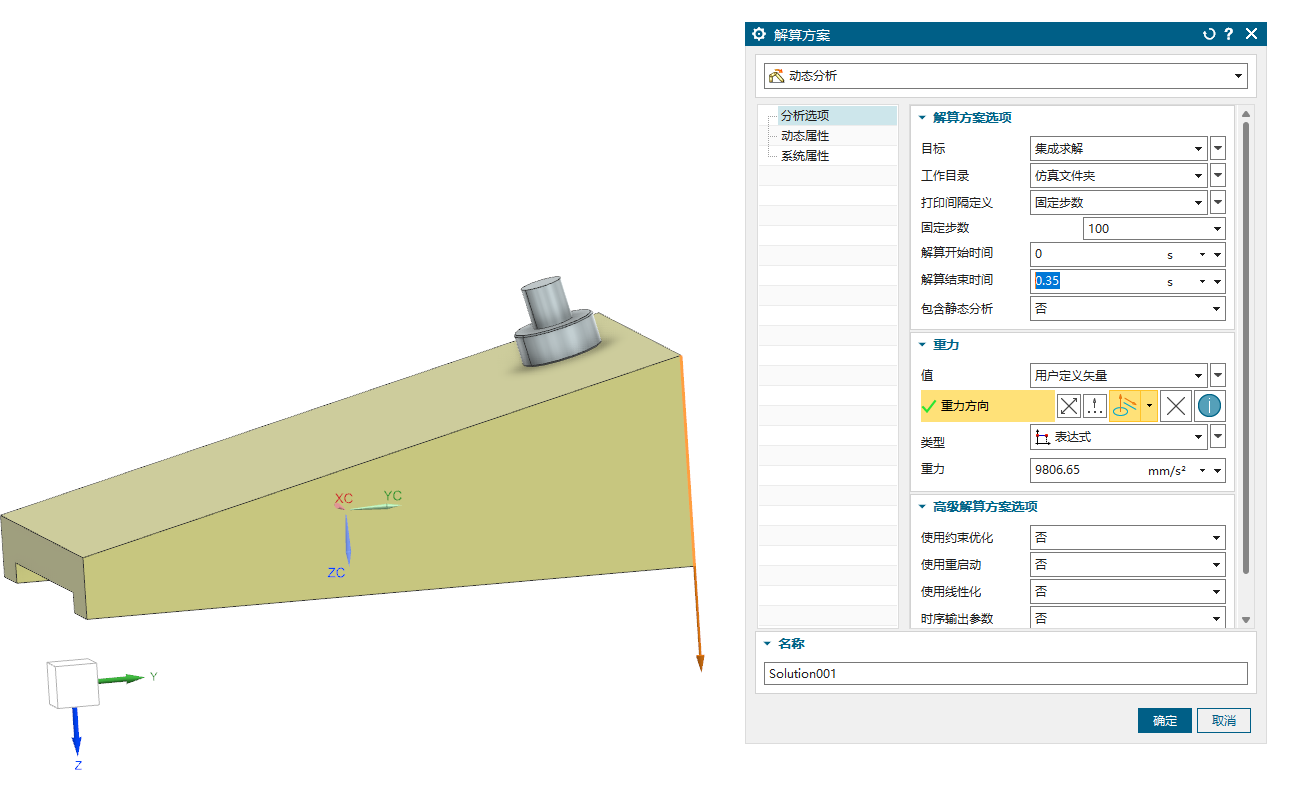Open the 目标 集成求解 dropdown
The height and width of the screenshot is (787, 1292).
pyautogui.click(x=1118, y=149)
